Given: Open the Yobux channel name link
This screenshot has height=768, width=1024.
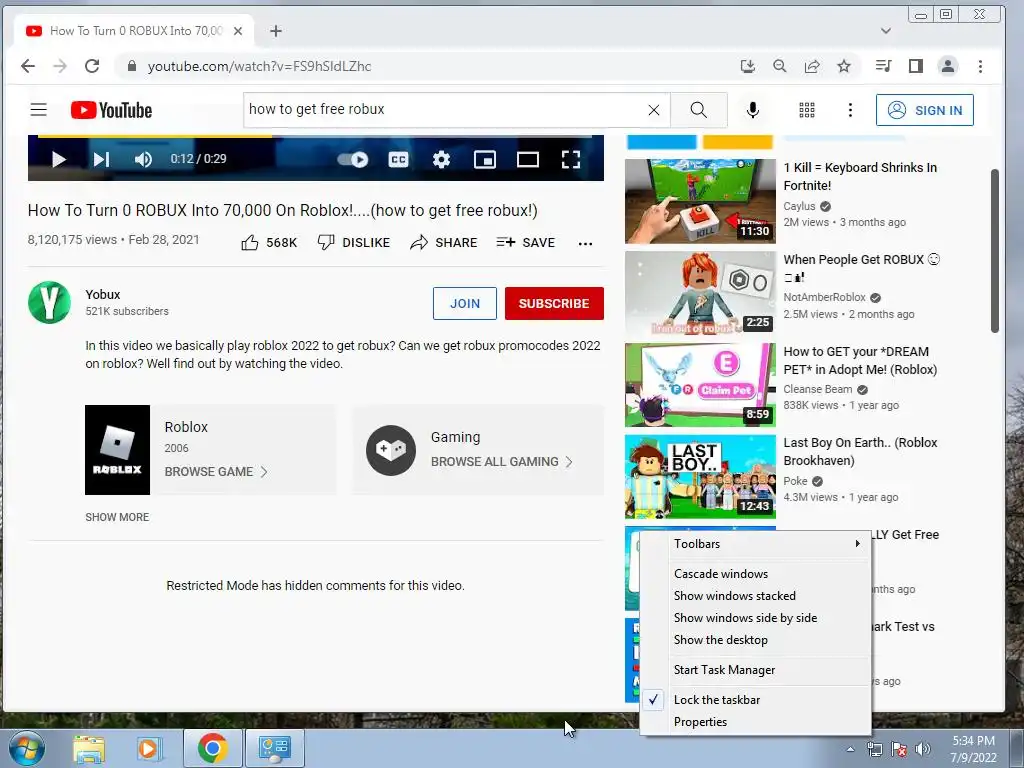Looking at the screenshot, I should [x=103, y=295].
